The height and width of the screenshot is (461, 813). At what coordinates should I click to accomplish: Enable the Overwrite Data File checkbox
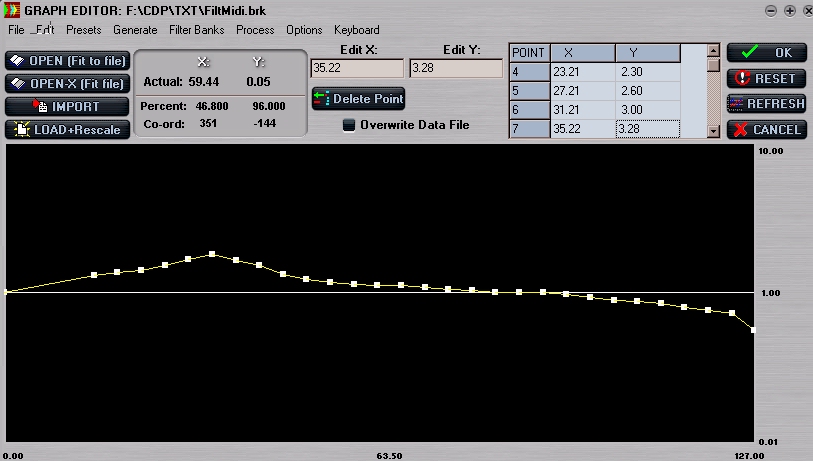(349, 125)
